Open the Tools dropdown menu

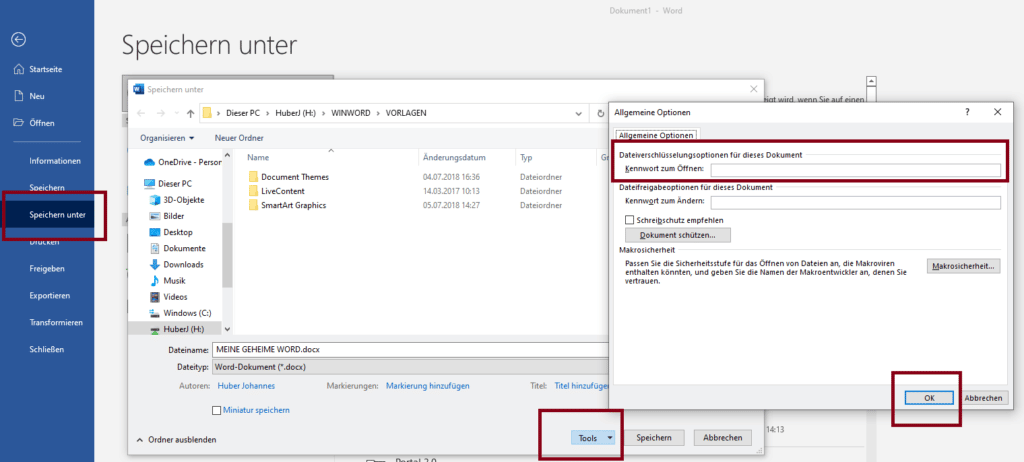[x=594, y=438]
